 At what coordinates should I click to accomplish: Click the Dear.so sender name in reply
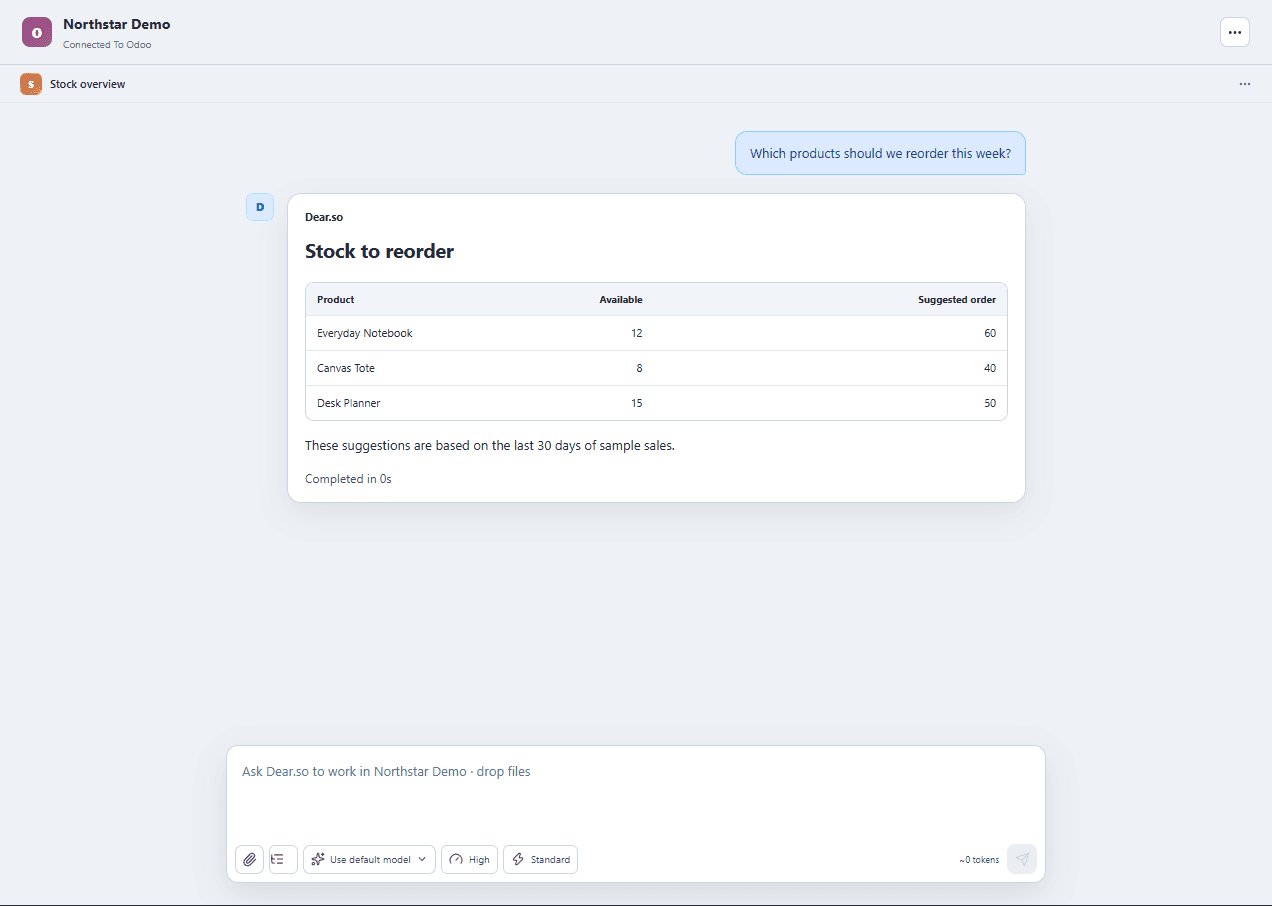pyautogui.click(x=324, y=217)
